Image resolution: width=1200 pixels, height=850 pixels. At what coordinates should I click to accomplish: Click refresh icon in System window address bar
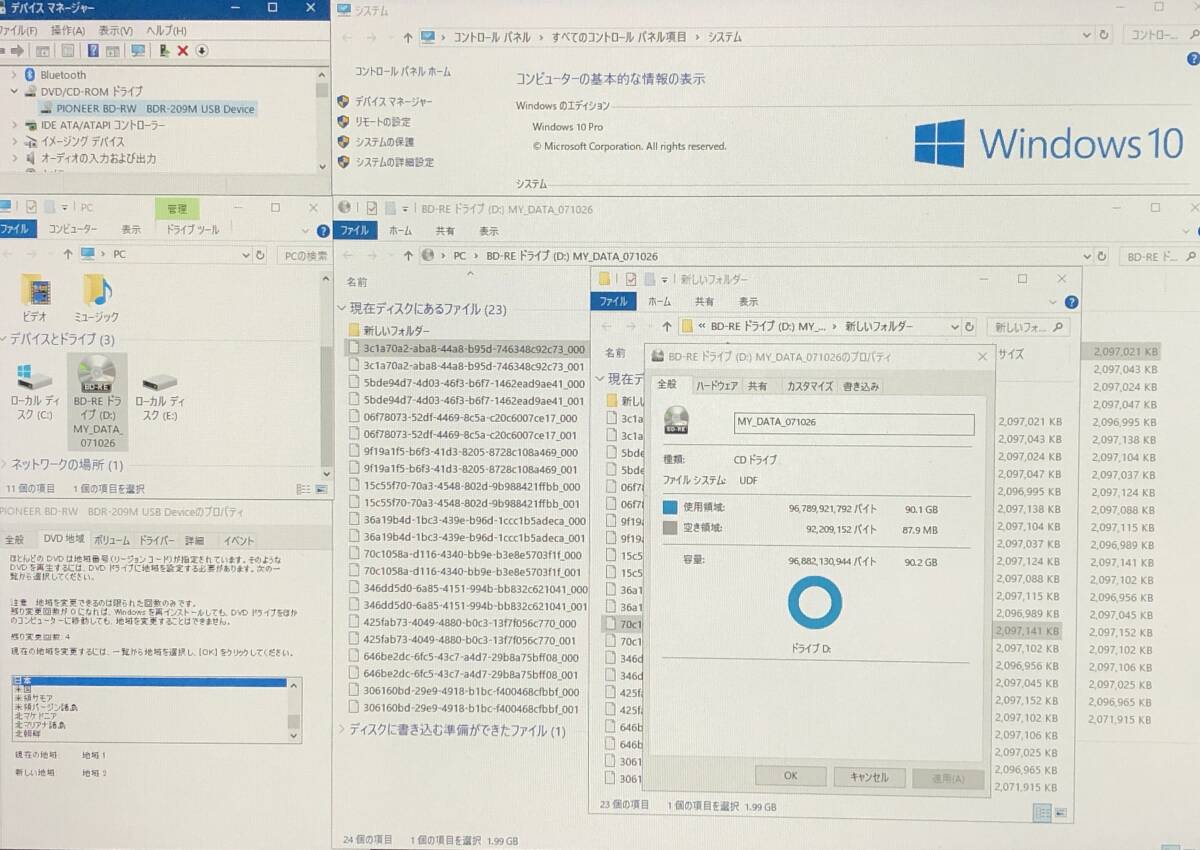click(x=1104, y=36)
